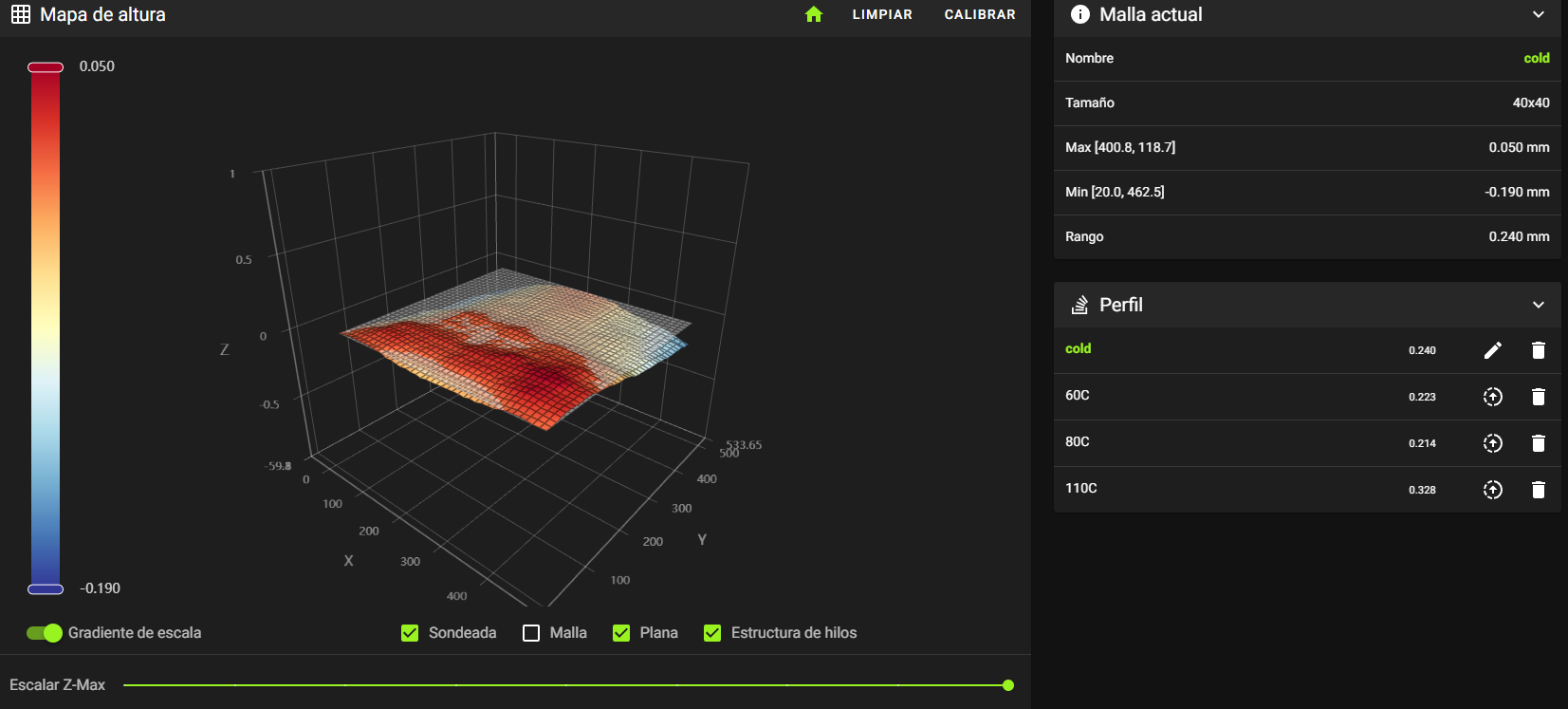Screen dimensions: 1568x709
Task: Enable the Malla checkbox
Action: [531, 633]
